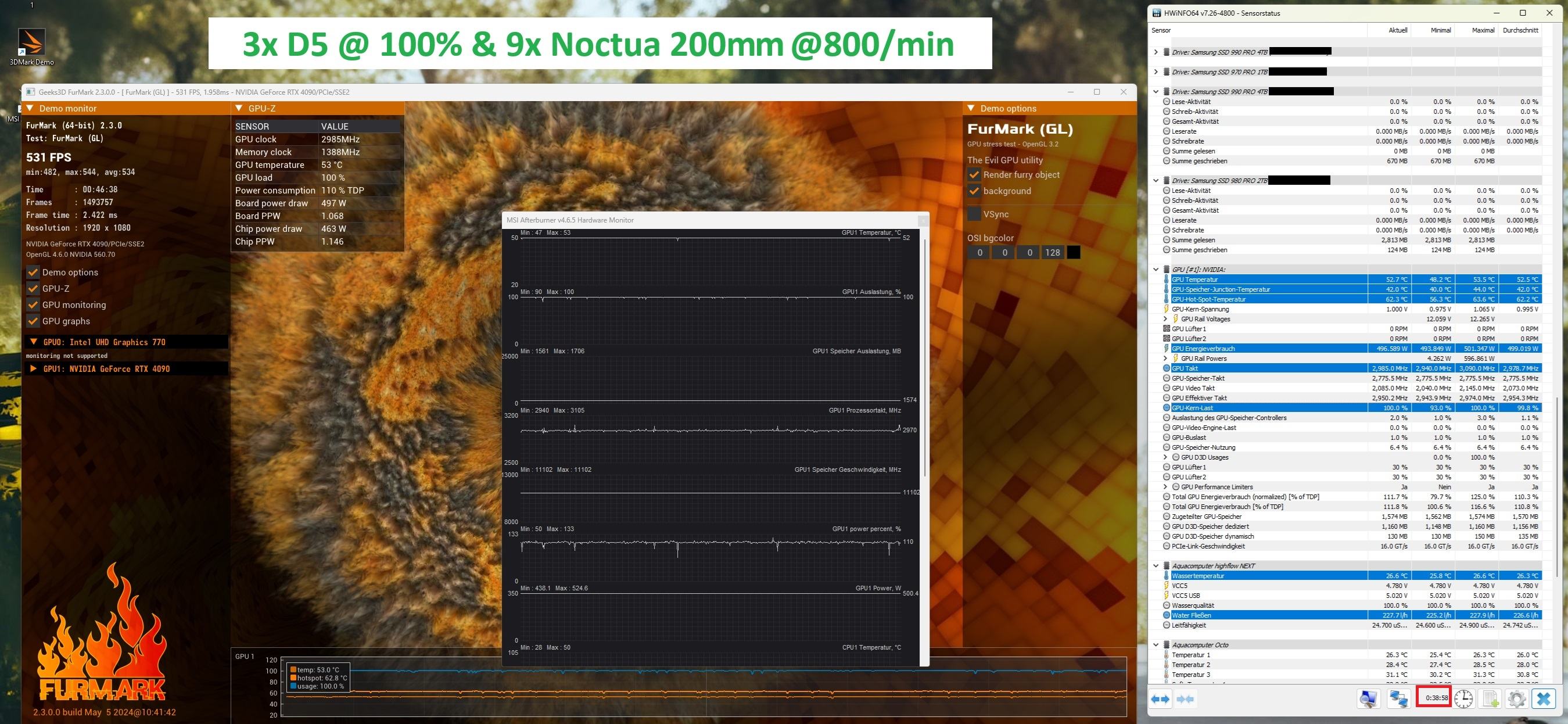
Task: Expand GPU1: NVIDIA GeForce RTX 4090 section
Action: click(x=34, y=369)
